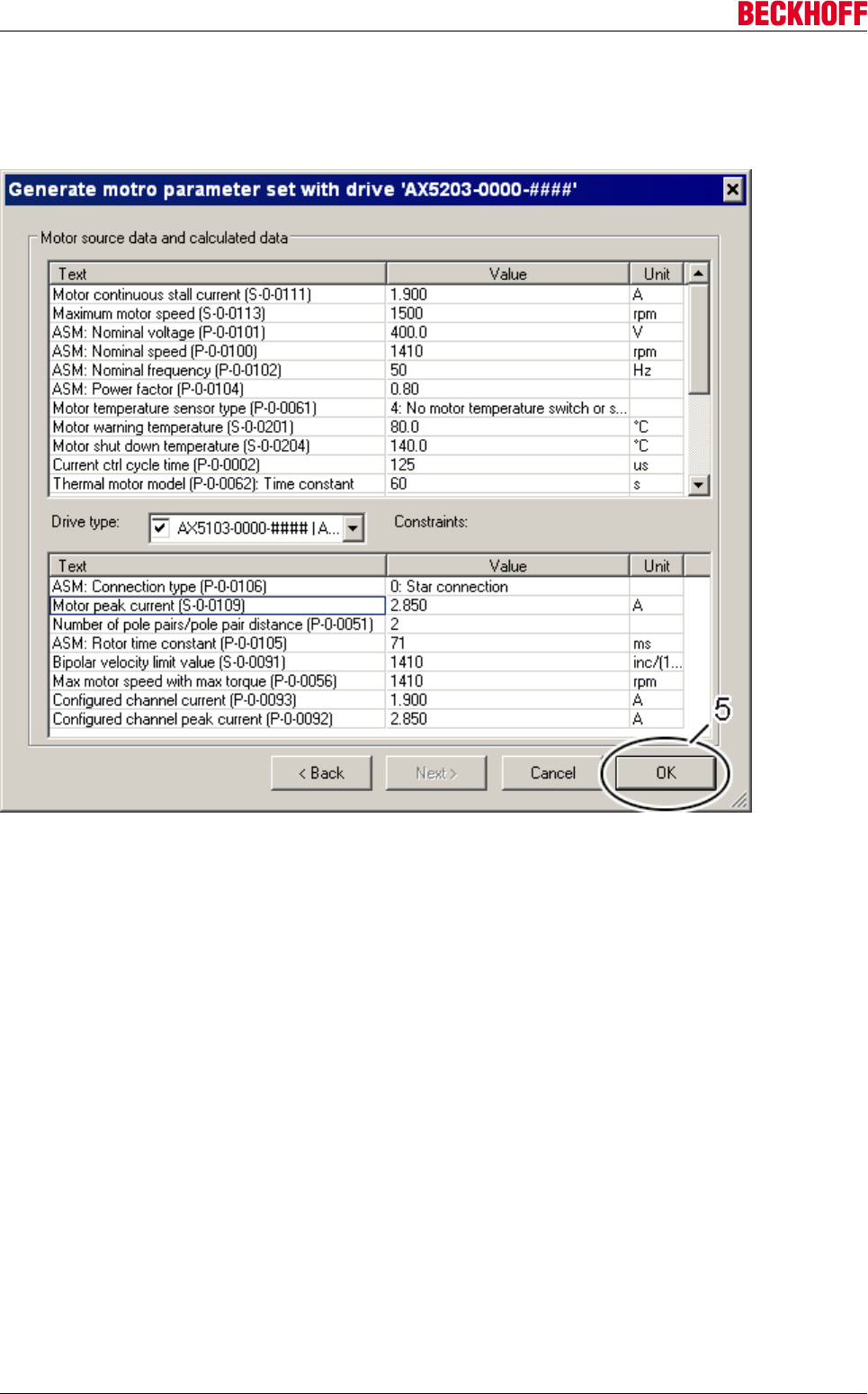Click the 2.850 motor peak current value
The height and width of the screenshot is (1394, 868).
click(408, 605)
